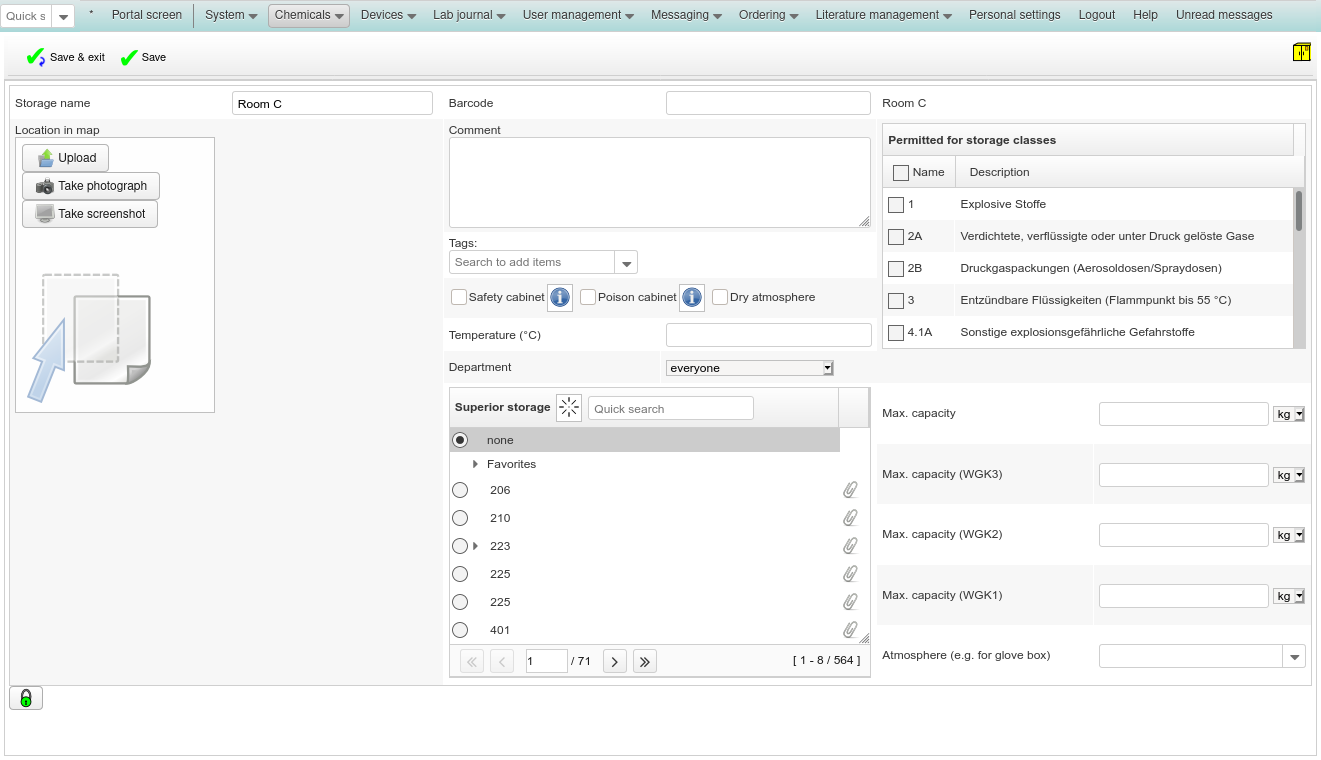Check the Dry atmosphere option
Viewport: 1321px width, 760px height.
coord(720,297)
